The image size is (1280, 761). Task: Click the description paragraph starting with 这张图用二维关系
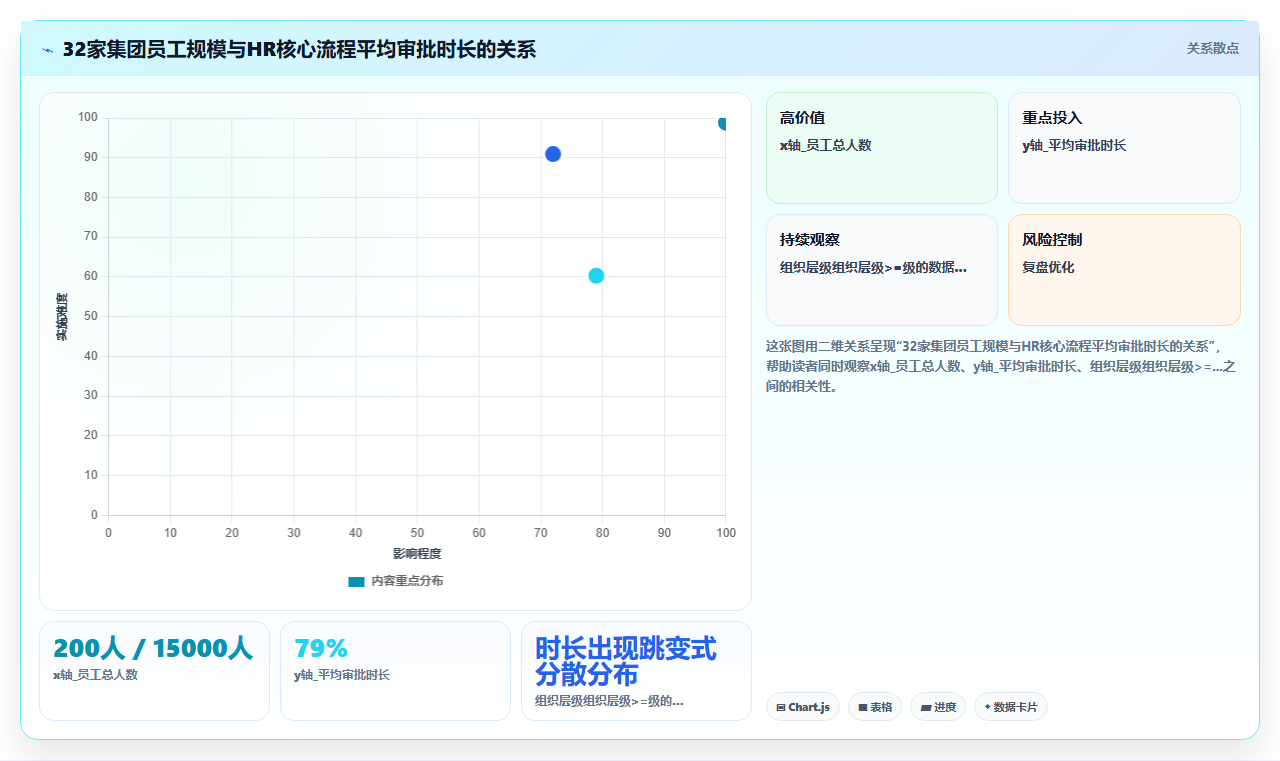click(x=1001, y=366)
